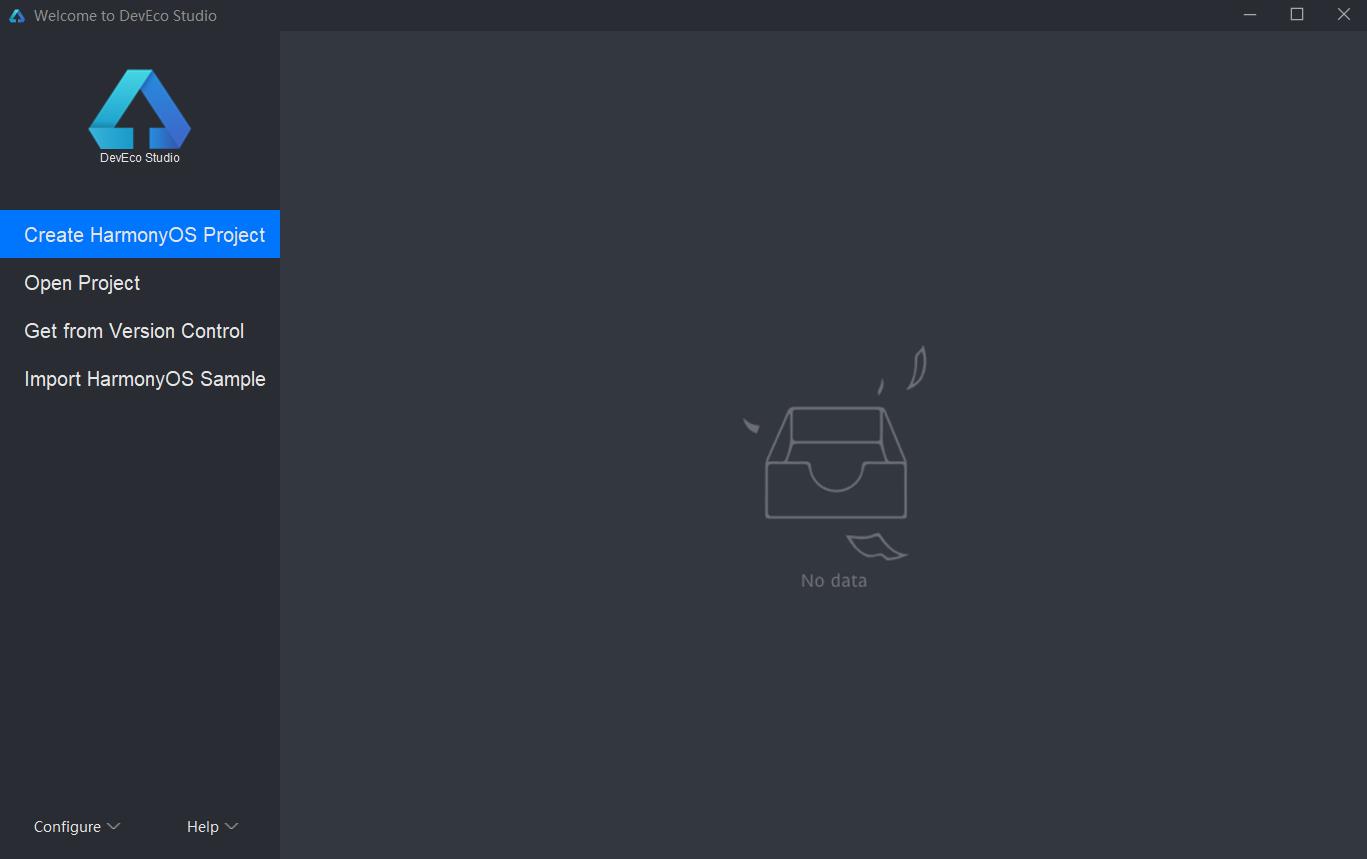Maximize the DevEco Studio window

point(1297,15)
